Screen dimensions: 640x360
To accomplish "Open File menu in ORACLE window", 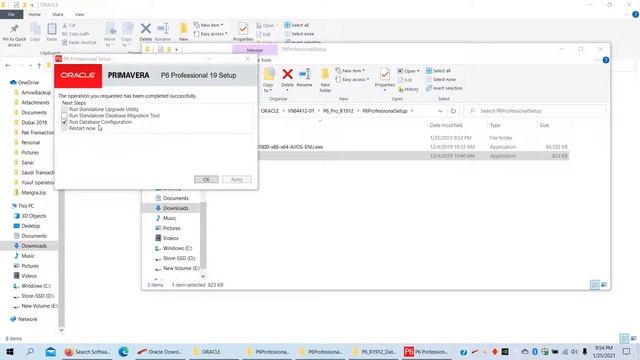I will point(11,14).
